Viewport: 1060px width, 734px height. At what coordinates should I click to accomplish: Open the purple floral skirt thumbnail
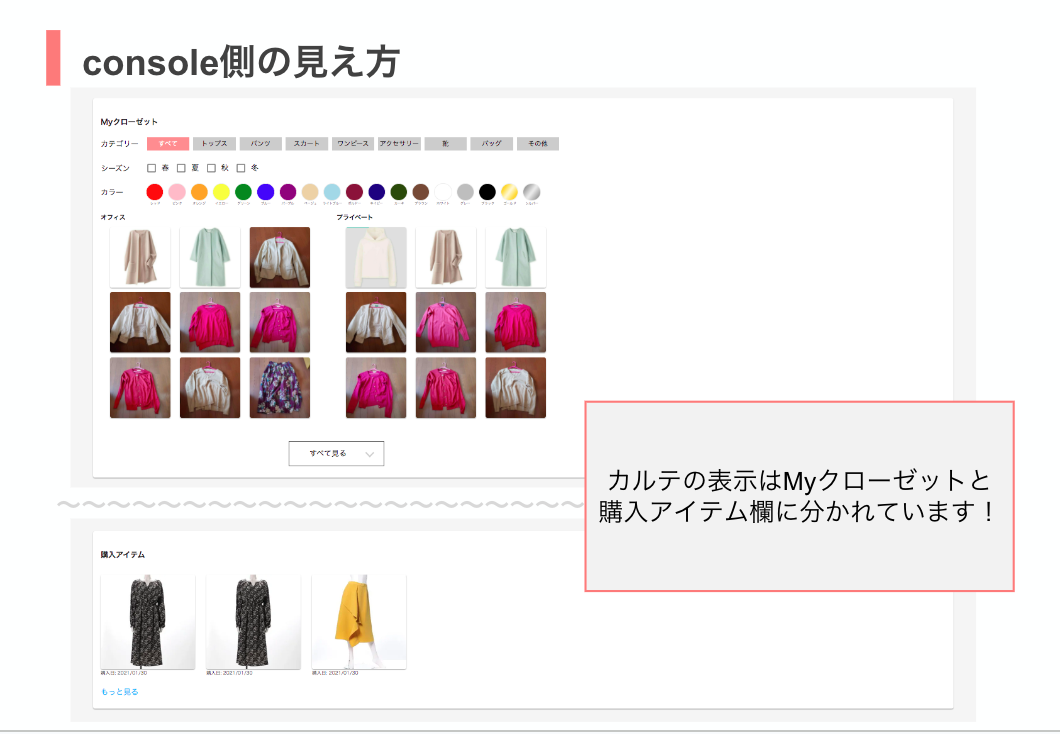[x=279, y=388]
